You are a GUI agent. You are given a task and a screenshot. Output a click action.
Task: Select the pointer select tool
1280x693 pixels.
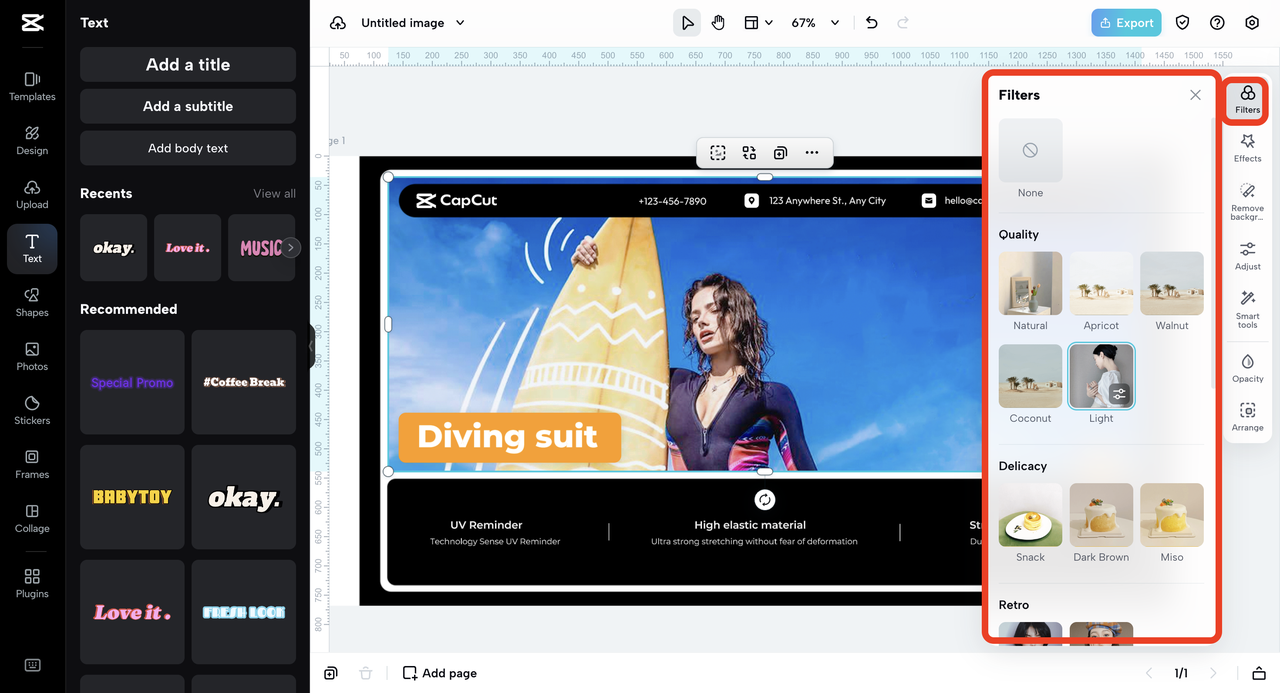click(x=687, y=23)
